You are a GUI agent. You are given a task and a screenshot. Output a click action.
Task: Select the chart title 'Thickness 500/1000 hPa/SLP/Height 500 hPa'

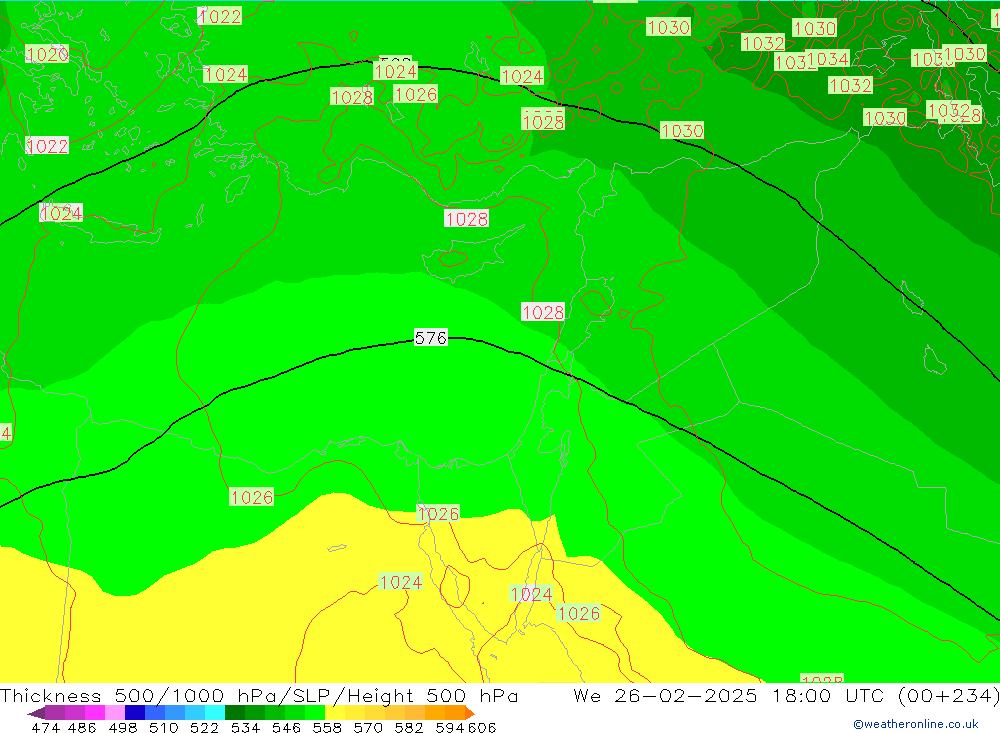click(259, 695)
